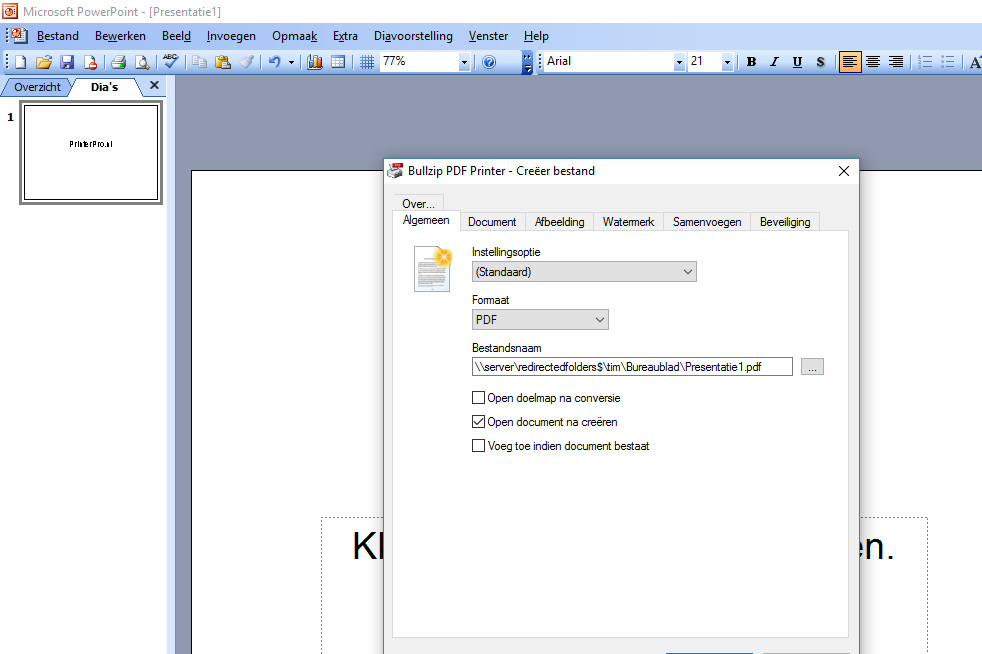Open the Help menu
The image size is (982, 654).
(536, 36)
